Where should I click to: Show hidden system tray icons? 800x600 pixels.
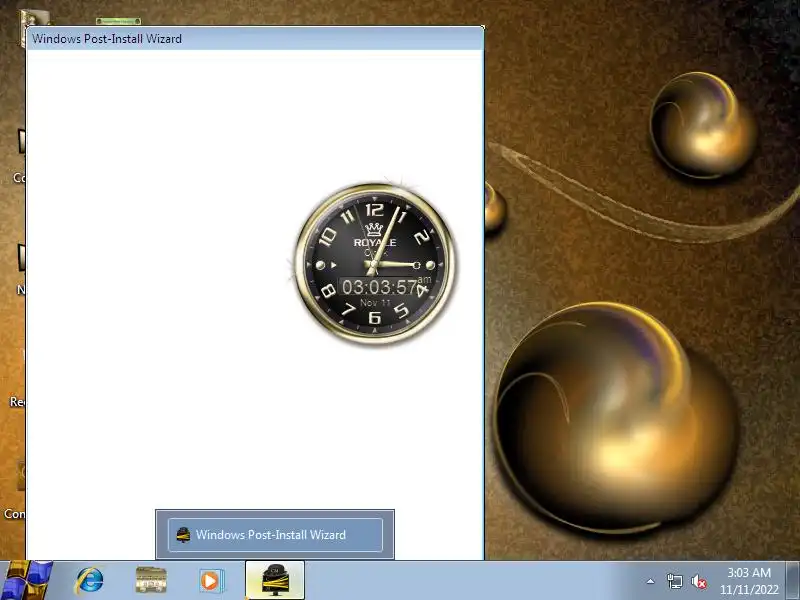coord(651,581)
